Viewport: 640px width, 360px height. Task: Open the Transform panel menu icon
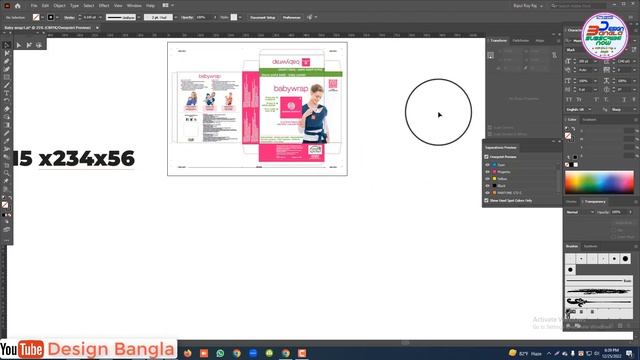pyautogui.click(x=558, y=40)
